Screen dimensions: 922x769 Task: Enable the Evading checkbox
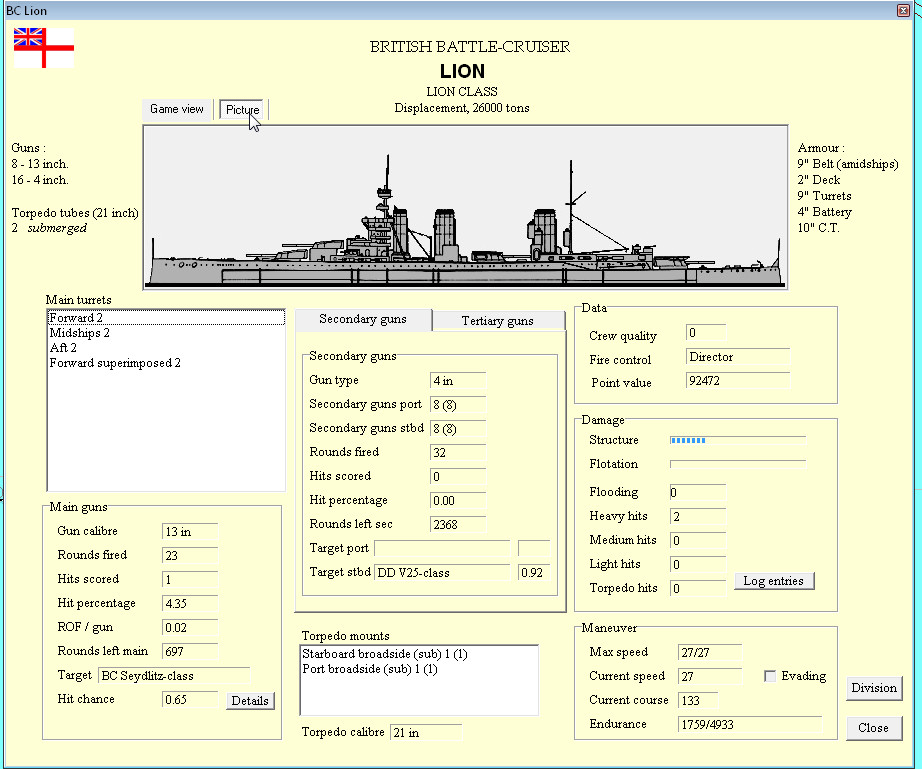point(770,676)
